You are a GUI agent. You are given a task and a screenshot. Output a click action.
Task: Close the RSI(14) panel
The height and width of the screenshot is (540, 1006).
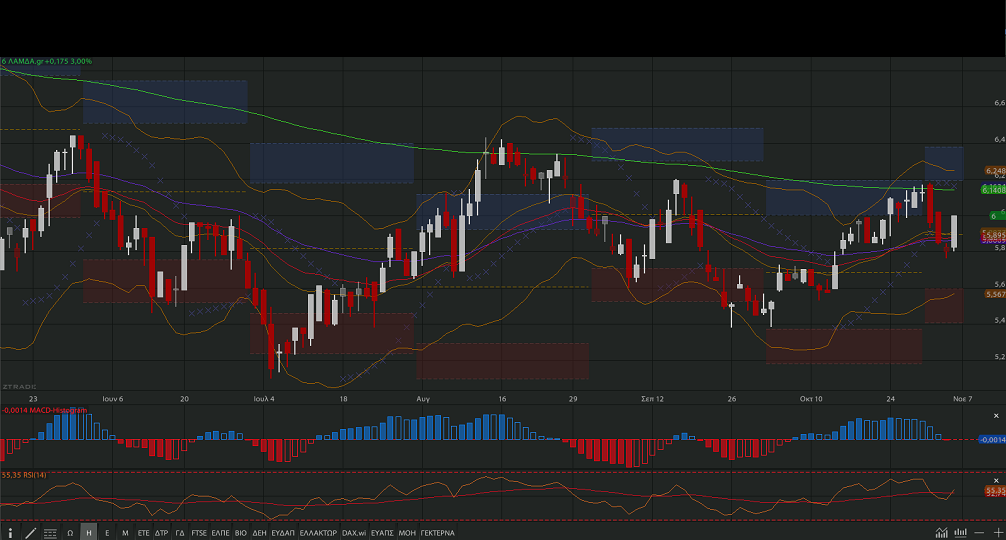(996, 480)
